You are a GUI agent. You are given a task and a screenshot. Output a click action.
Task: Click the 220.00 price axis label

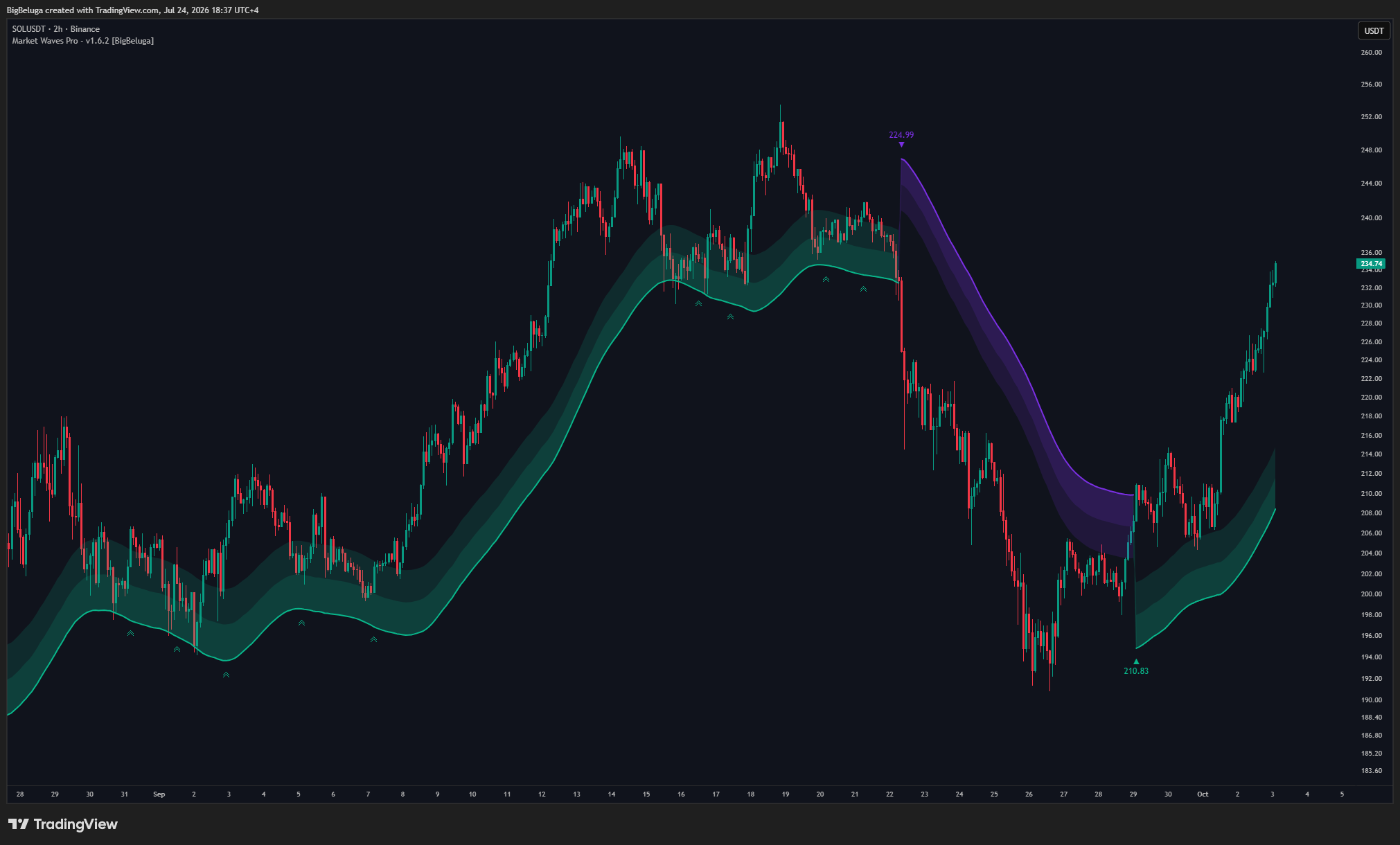pyautogui.click(x=1371, y=398)
